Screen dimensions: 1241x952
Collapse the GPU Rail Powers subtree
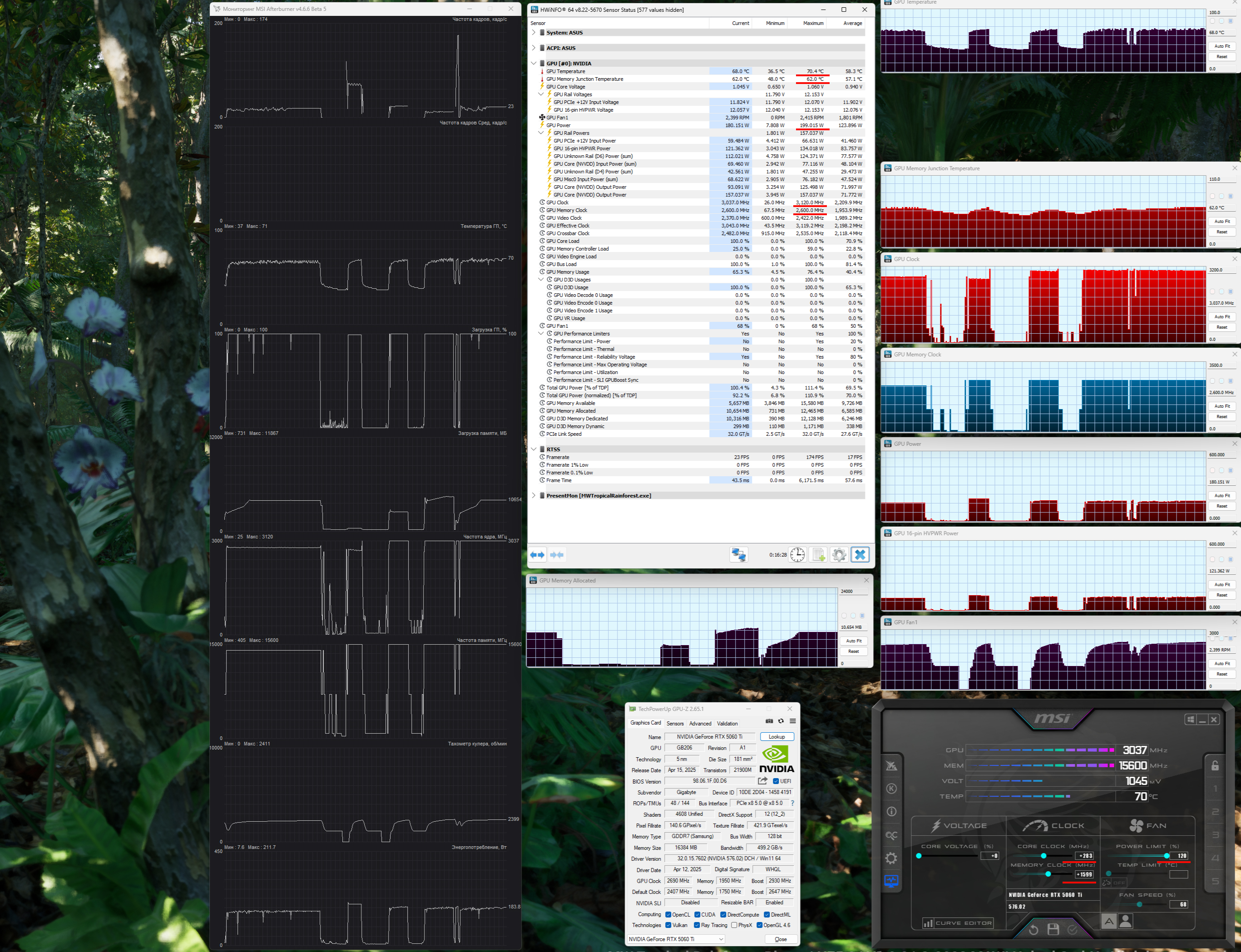(x=541, y=133)
